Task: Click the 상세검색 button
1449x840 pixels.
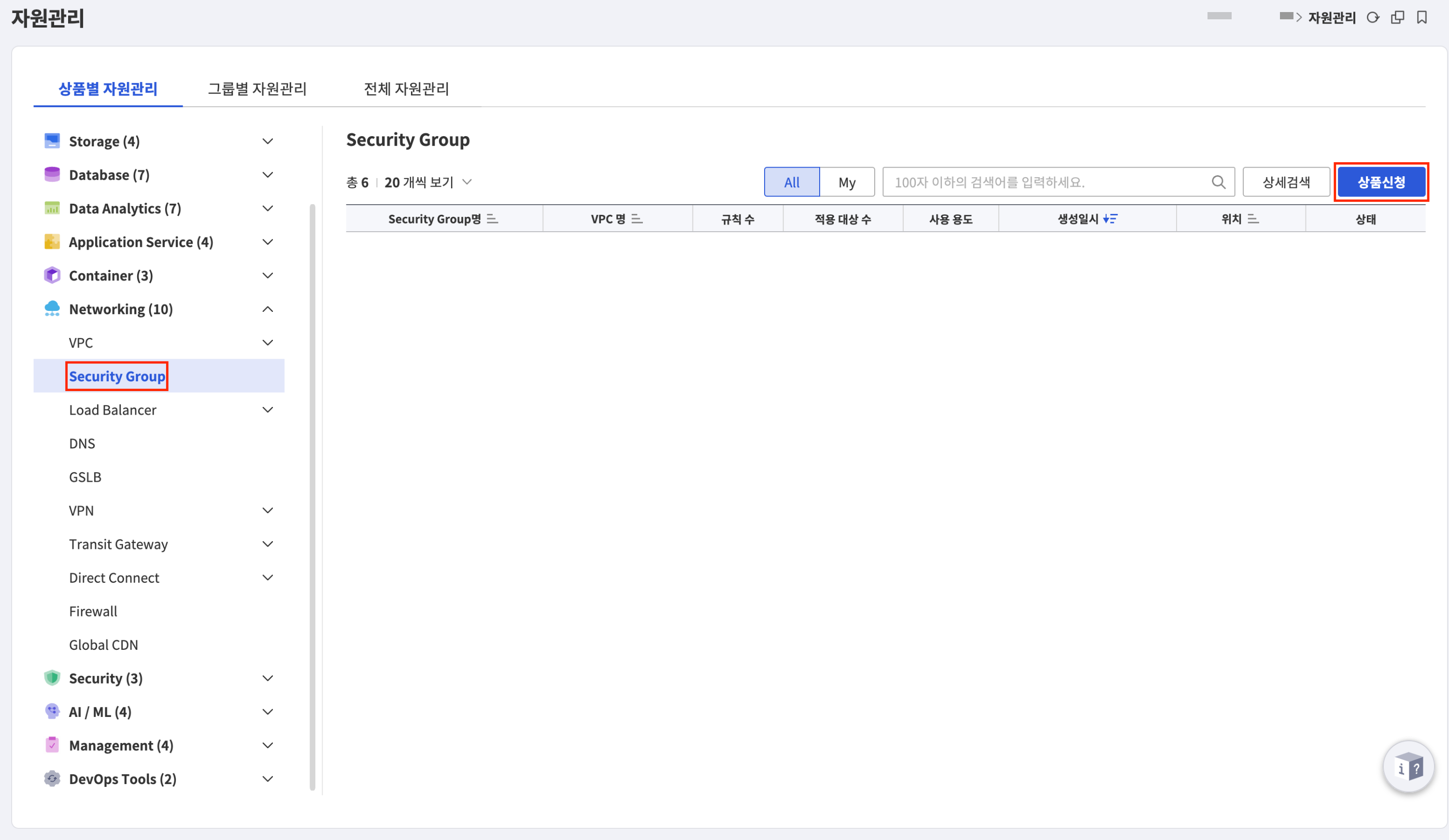Action: [x=1286, y=182]
